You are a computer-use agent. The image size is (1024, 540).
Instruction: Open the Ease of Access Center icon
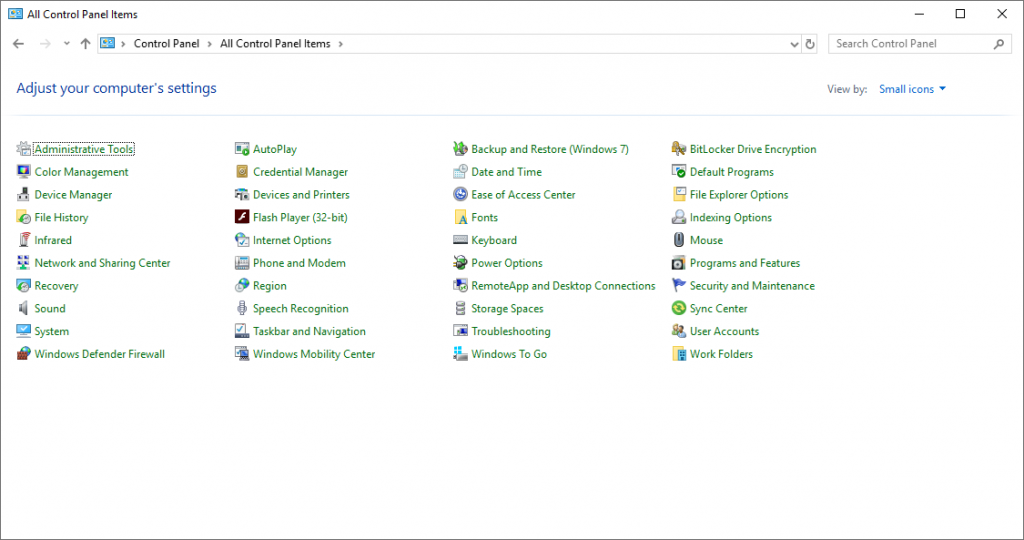pyautogui.click(x=460, y=195)
